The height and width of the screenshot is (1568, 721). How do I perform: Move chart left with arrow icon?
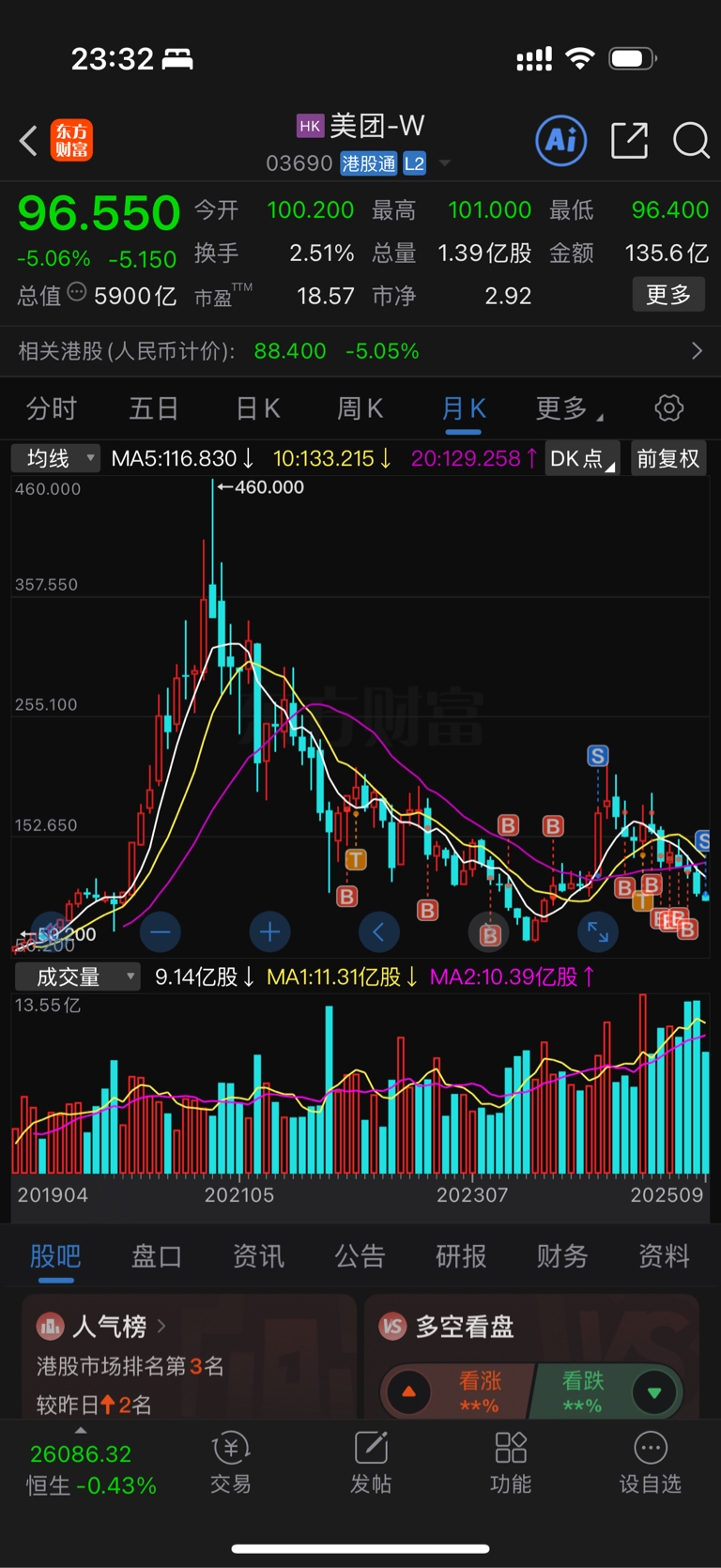pyautogui.click(x=379, y=932)
